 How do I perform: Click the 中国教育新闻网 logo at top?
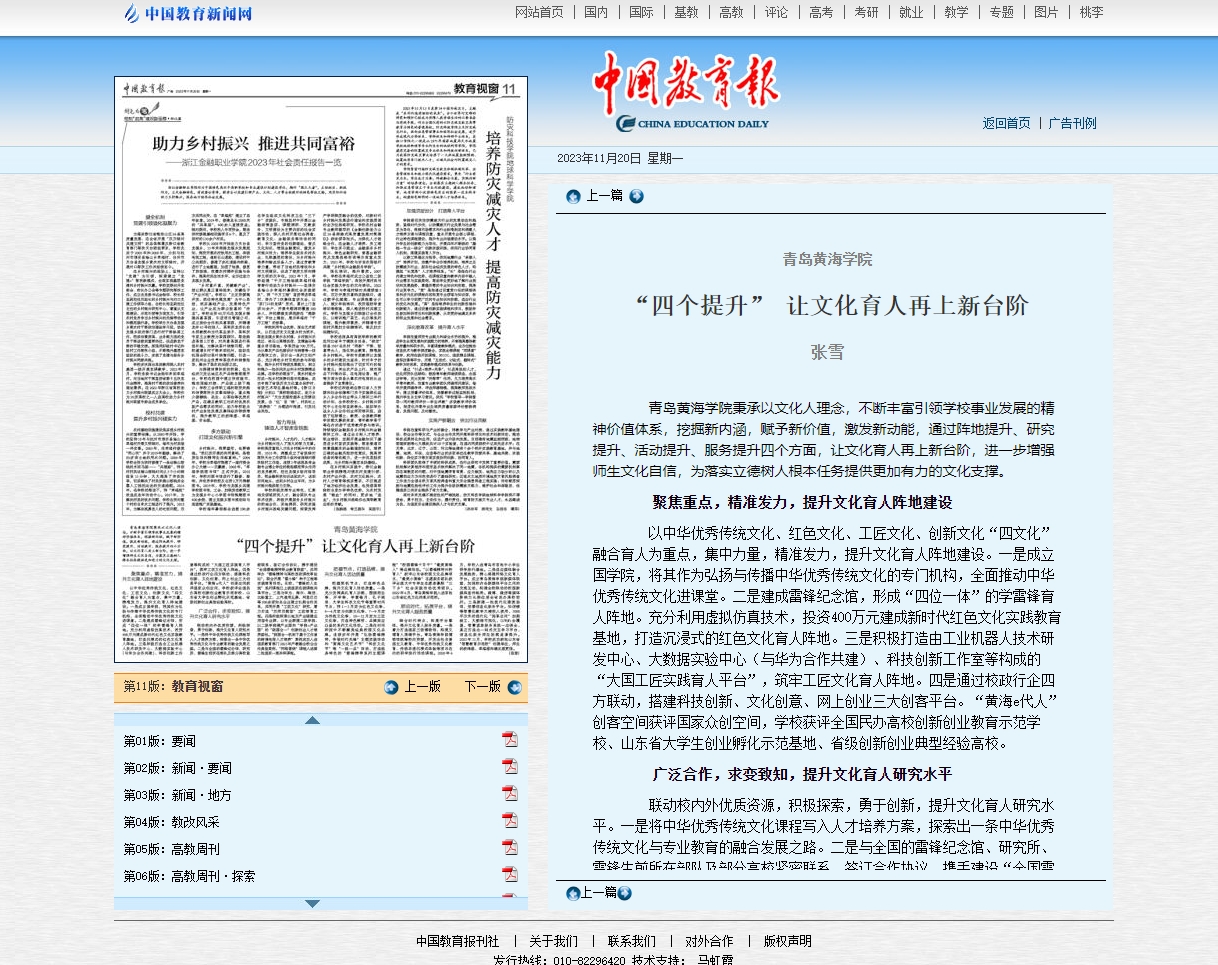pyautogui.click(x=188, y=13)
